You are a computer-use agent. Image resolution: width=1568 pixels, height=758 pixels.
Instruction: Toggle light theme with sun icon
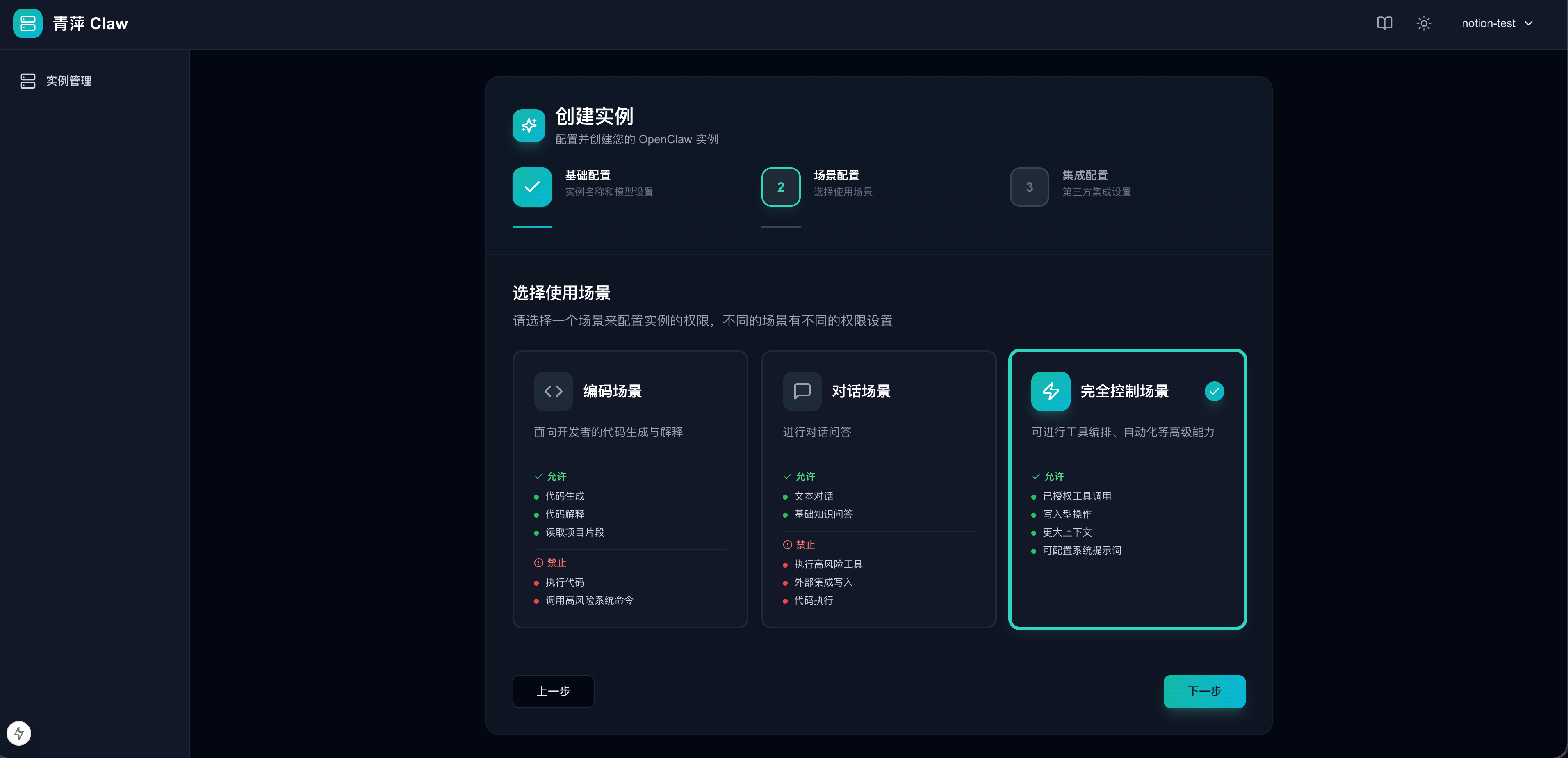[1423, 23]
